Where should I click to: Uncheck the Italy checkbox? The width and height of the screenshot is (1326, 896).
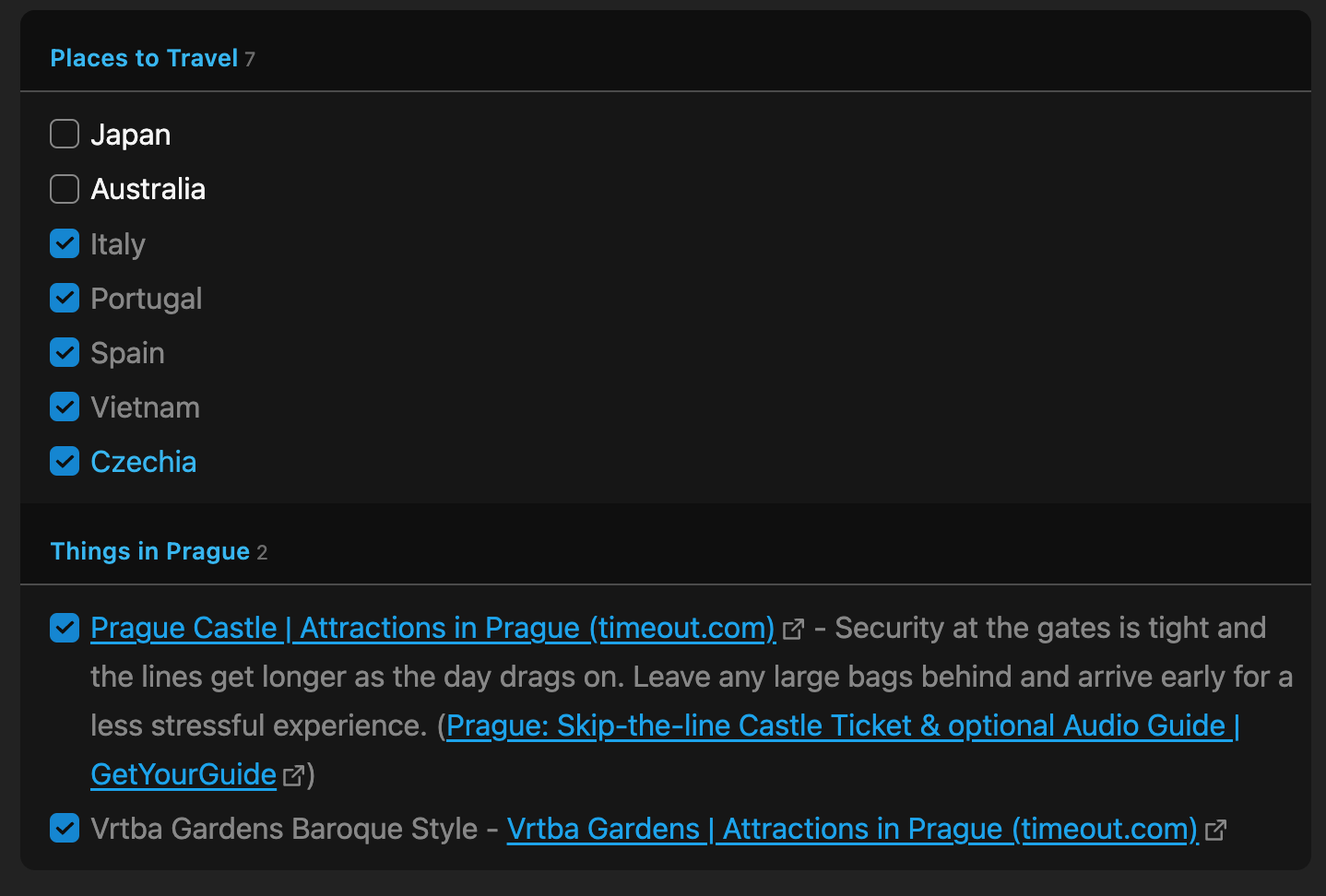[x=65, y=243]
